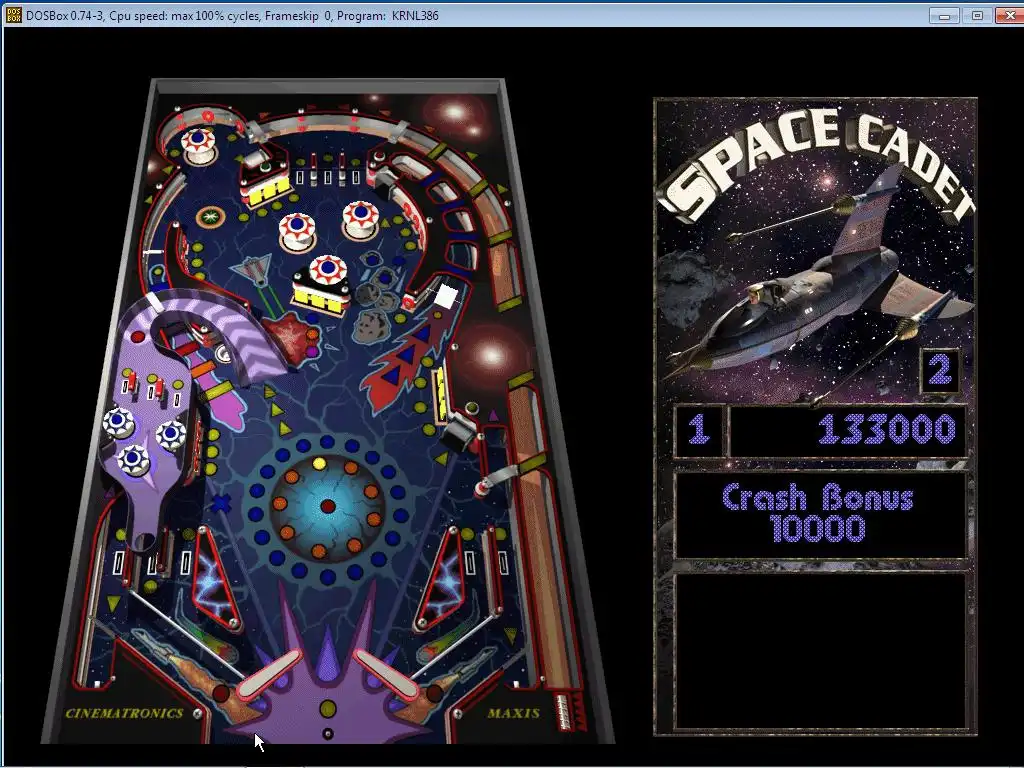Restore down the DOSBox window

(977, 15)
